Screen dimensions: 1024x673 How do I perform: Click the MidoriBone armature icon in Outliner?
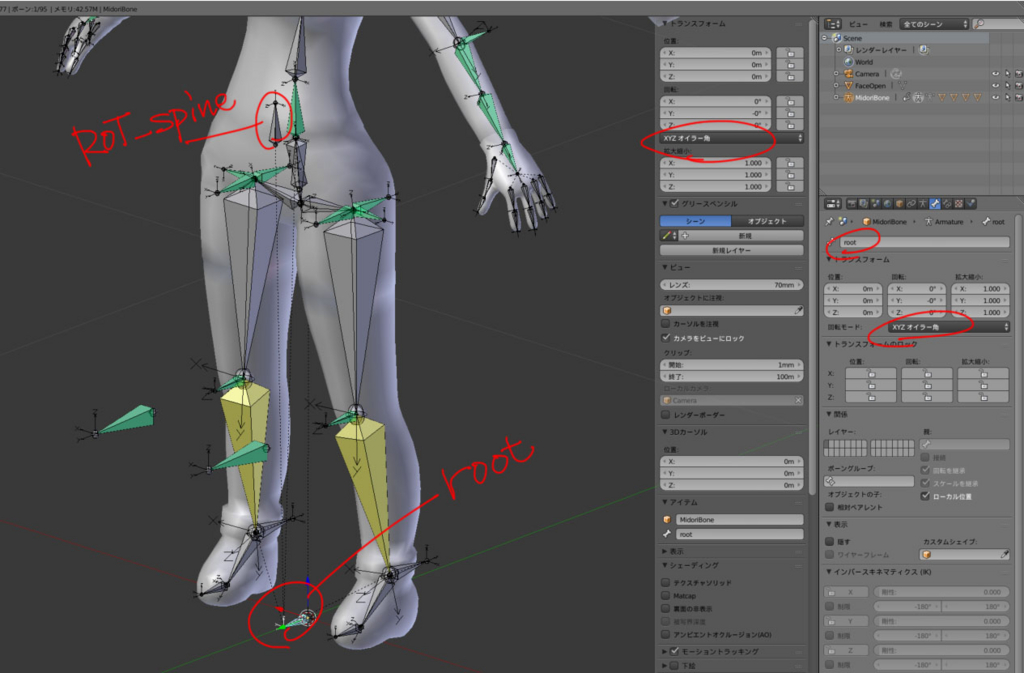coord(849,98)
